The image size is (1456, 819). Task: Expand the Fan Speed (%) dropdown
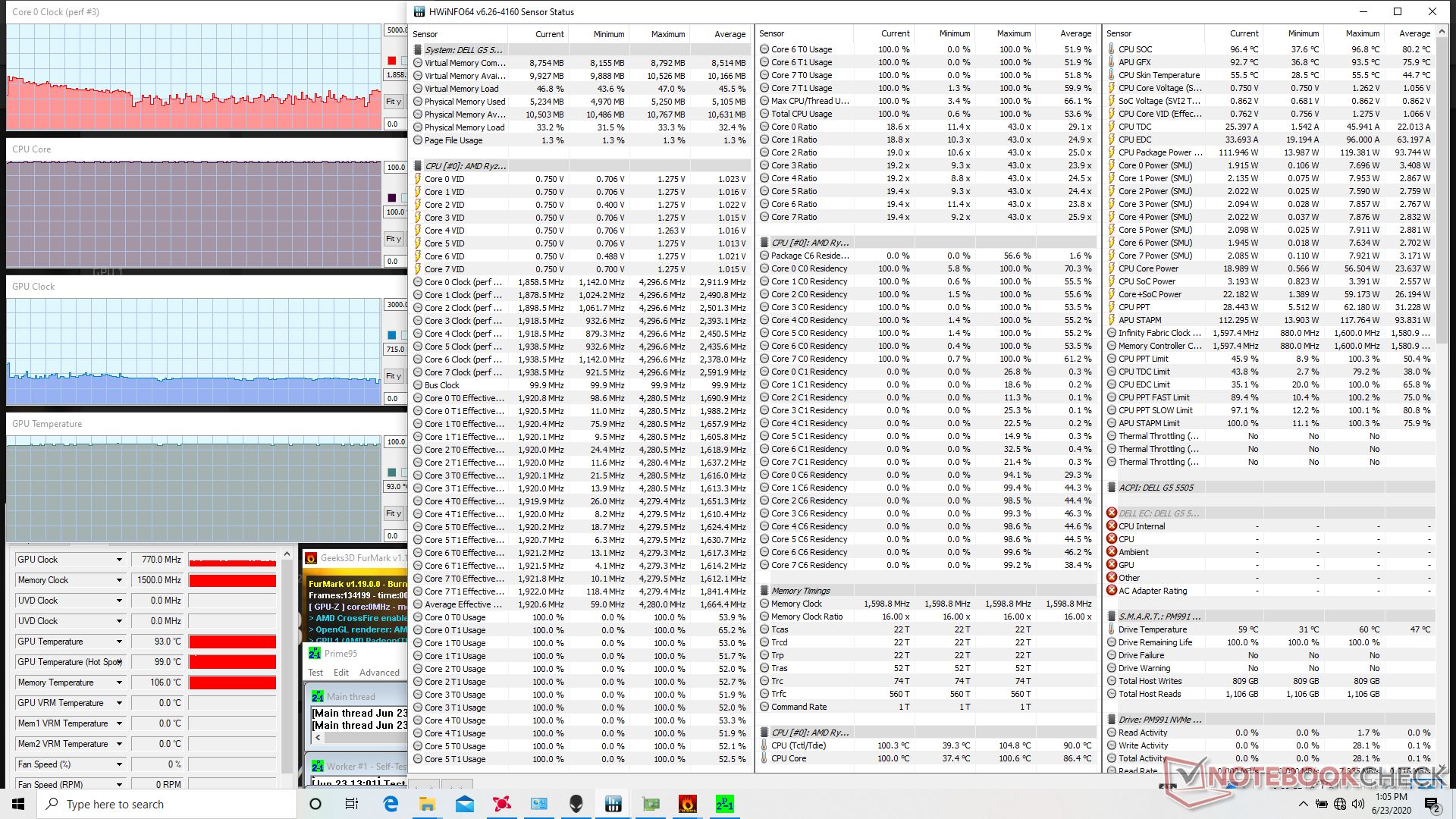[119, 764]
